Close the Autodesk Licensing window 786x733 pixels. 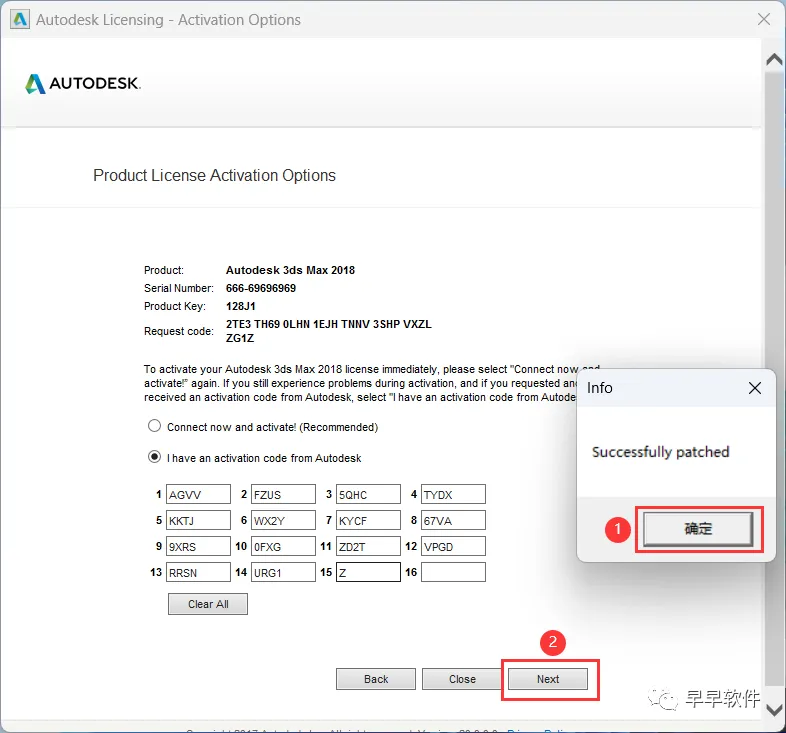coord(763,20)
